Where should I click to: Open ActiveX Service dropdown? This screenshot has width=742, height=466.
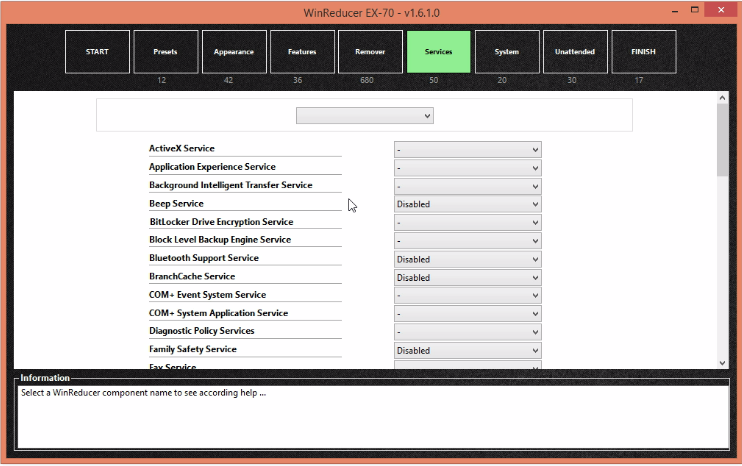468,149
